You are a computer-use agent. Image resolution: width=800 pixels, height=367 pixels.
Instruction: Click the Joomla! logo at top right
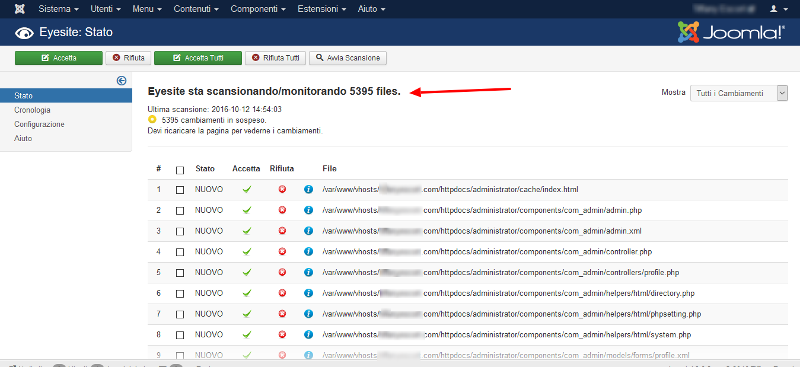(x=731, y=32)
